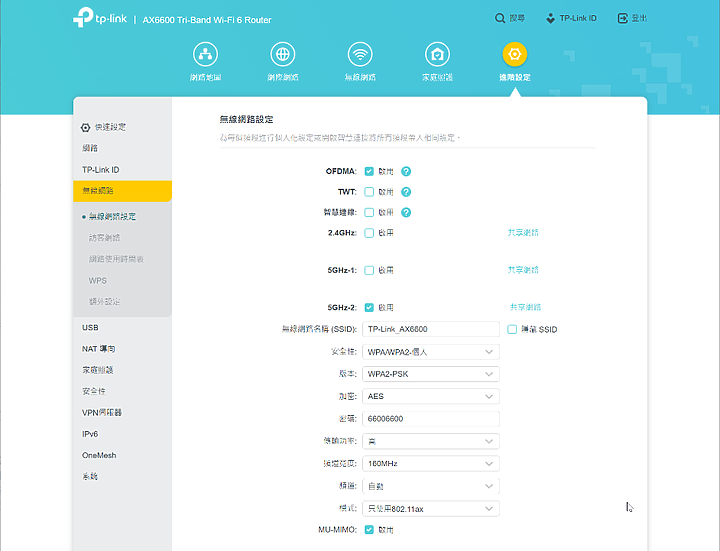Open the Advanced settings gear icon tab
Image resolution: width=720 pixels, height=551 pixels.
(x=515, y=54)
